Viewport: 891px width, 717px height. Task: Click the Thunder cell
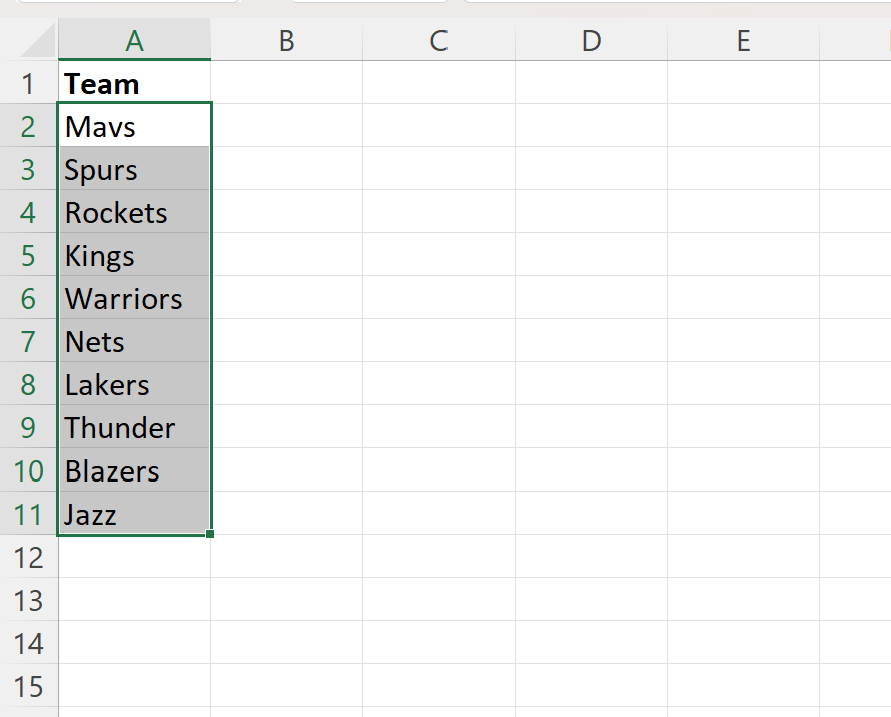(134, 428)
